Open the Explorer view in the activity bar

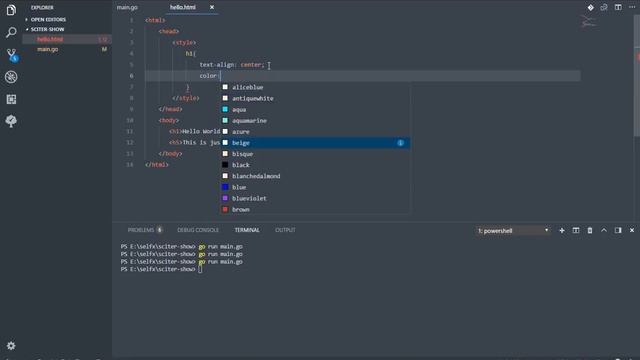point(11,10)
